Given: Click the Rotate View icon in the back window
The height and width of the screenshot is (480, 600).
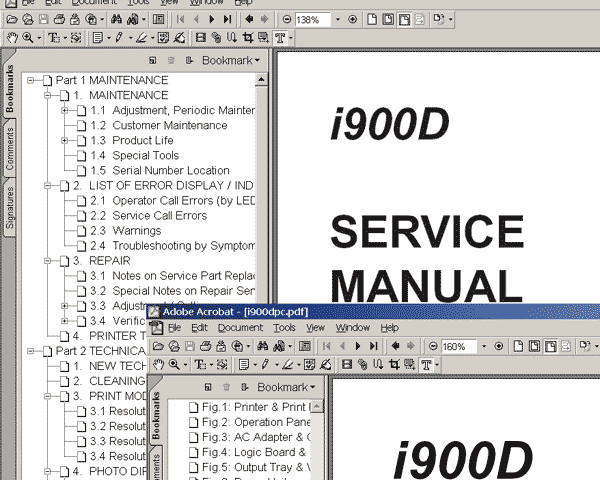Looking at the screenshot, I should 439,19.
